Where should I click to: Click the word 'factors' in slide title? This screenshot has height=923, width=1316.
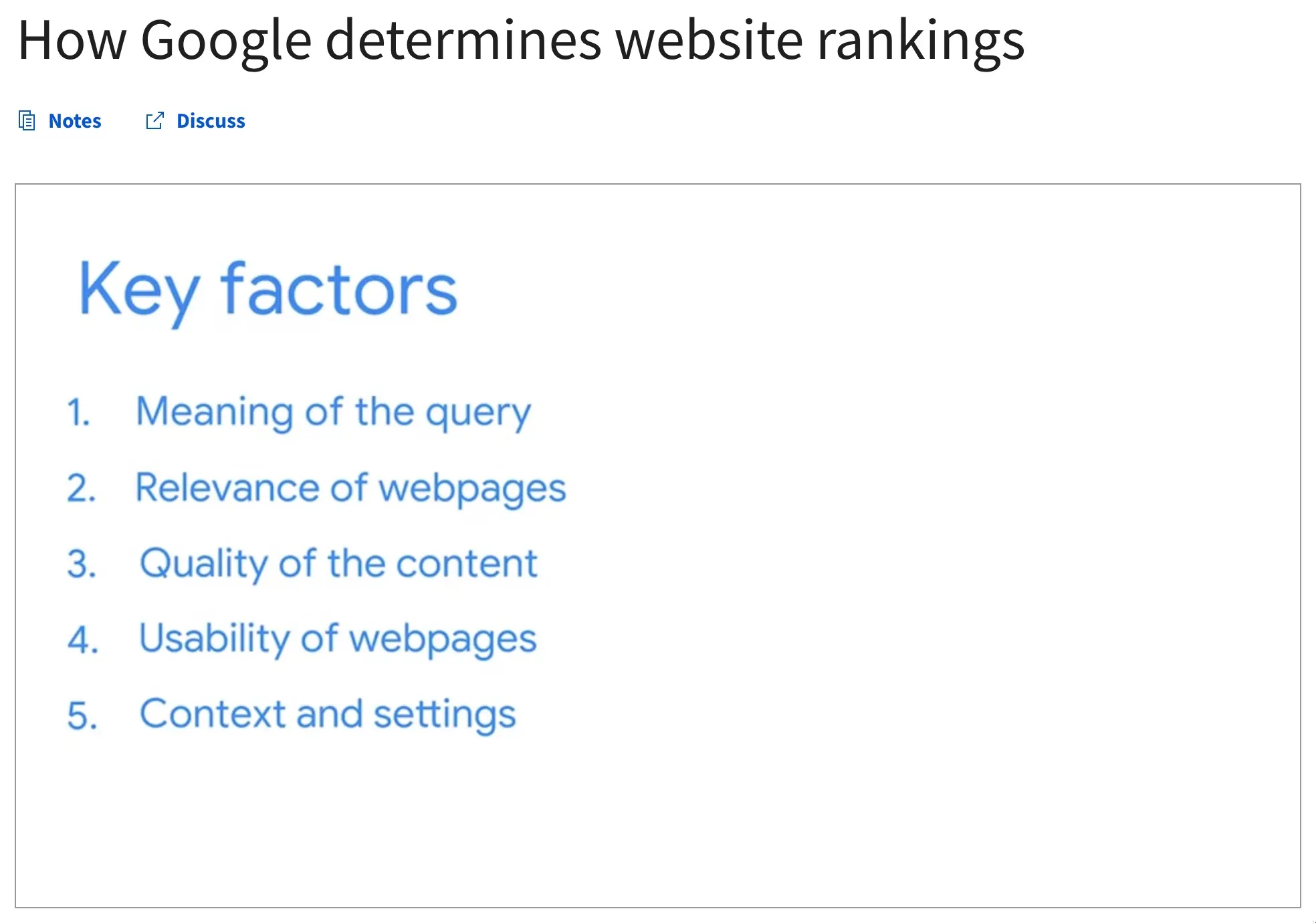point(338,291)
